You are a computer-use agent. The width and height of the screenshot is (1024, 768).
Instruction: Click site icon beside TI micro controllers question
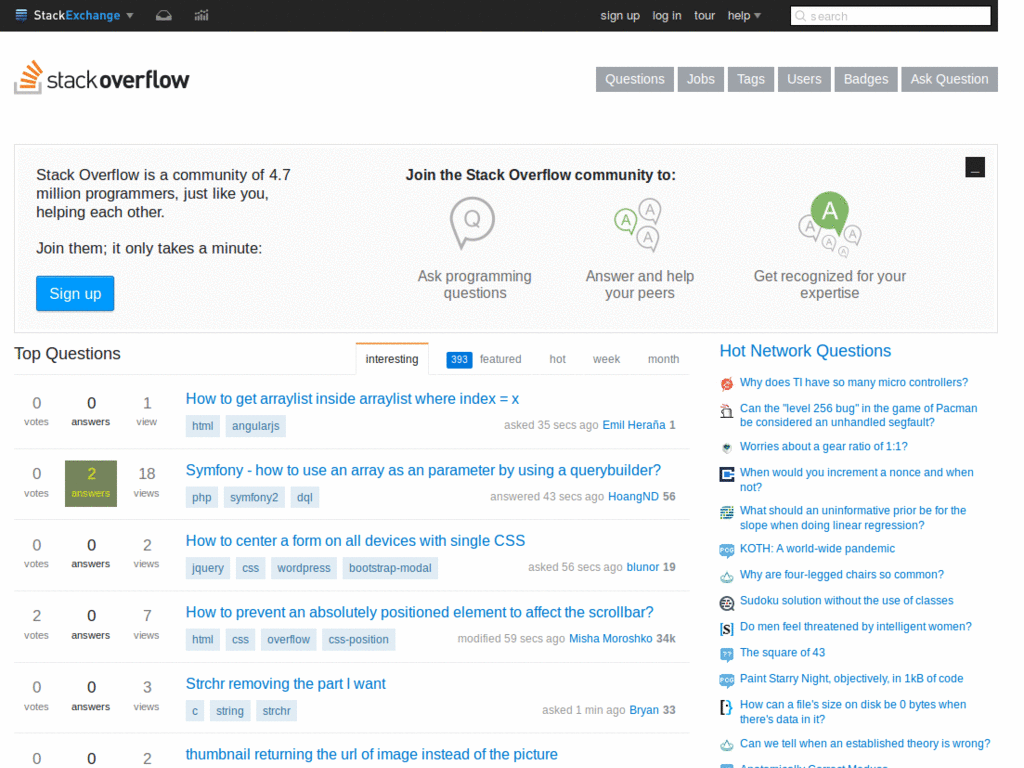coord(726,383)
